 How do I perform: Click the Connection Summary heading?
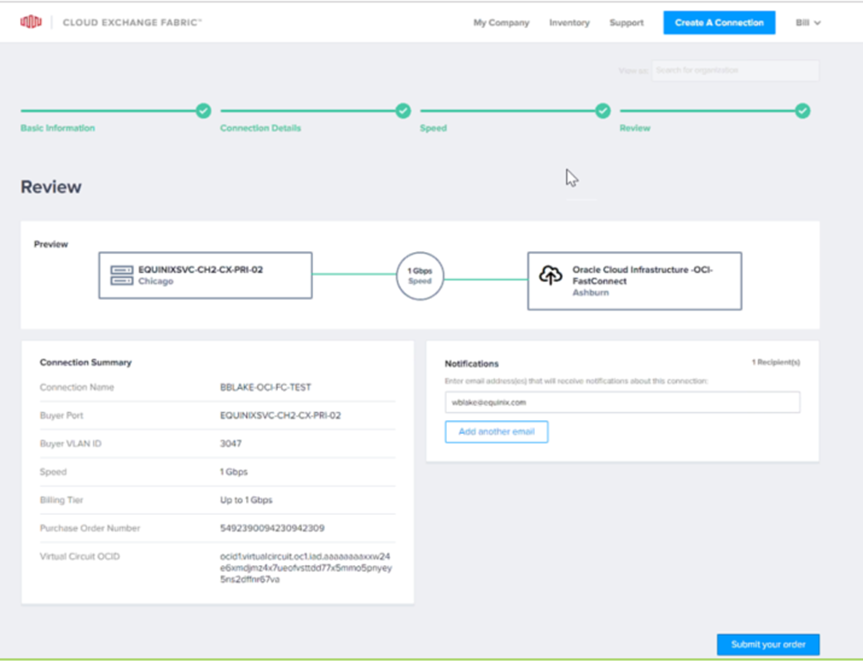[x=86, y=362]
